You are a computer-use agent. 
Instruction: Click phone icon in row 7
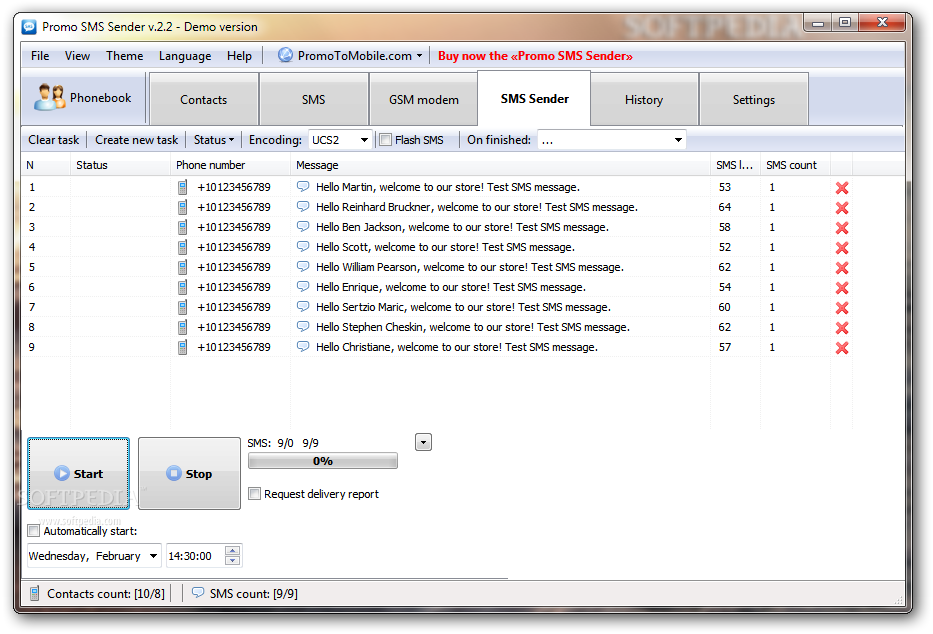(183, 307)
